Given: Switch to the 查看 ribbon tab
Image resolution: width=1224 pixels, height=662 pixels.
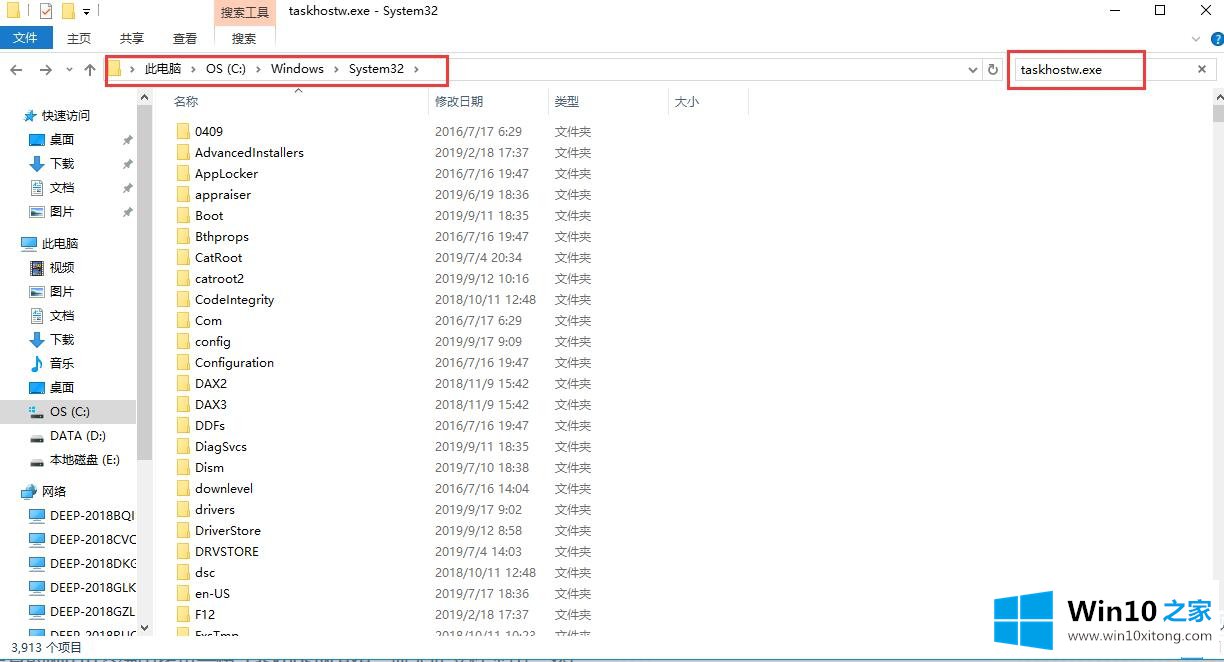Looking at the screenshot, I should (x=185, y=38).
